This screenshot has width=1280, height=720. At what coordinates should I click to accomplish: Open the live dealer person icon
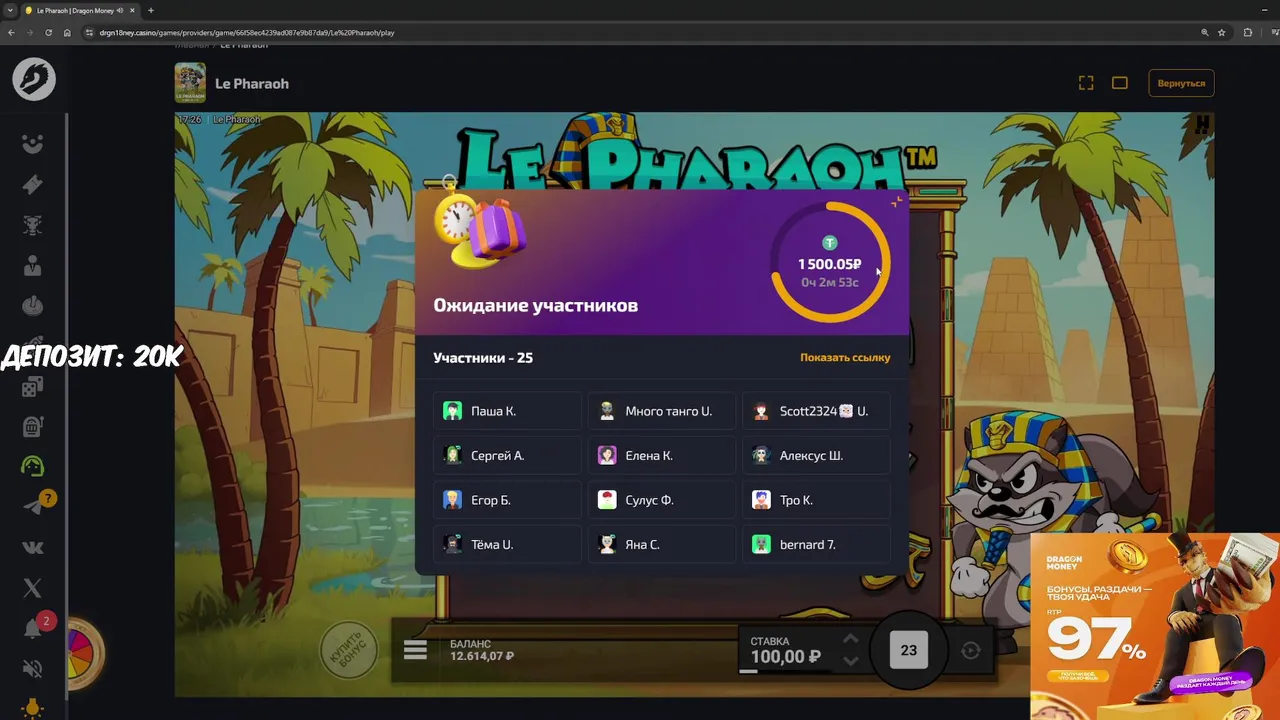[33, 265]
